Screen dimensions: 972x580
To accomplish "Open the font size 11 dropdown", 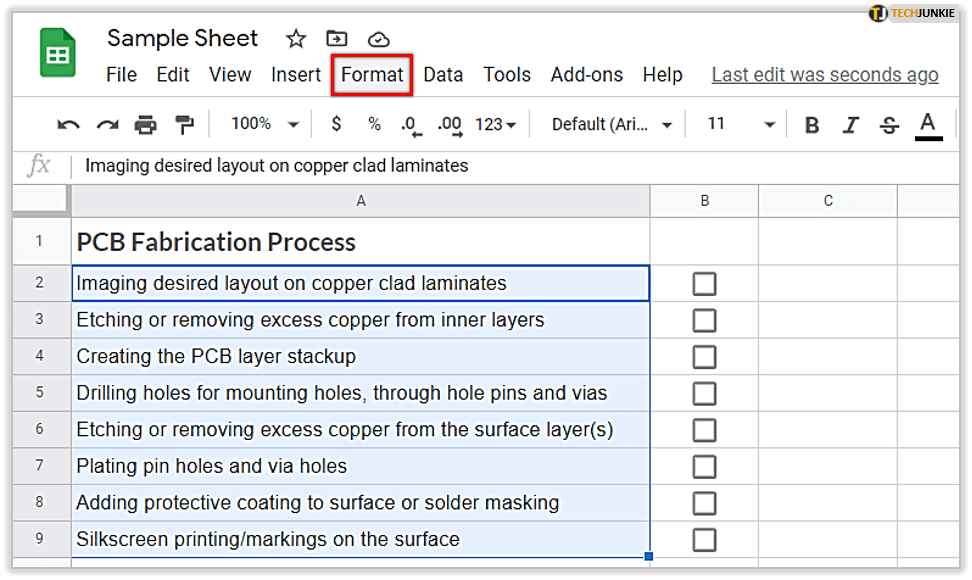I will click(x=740, y=124).
